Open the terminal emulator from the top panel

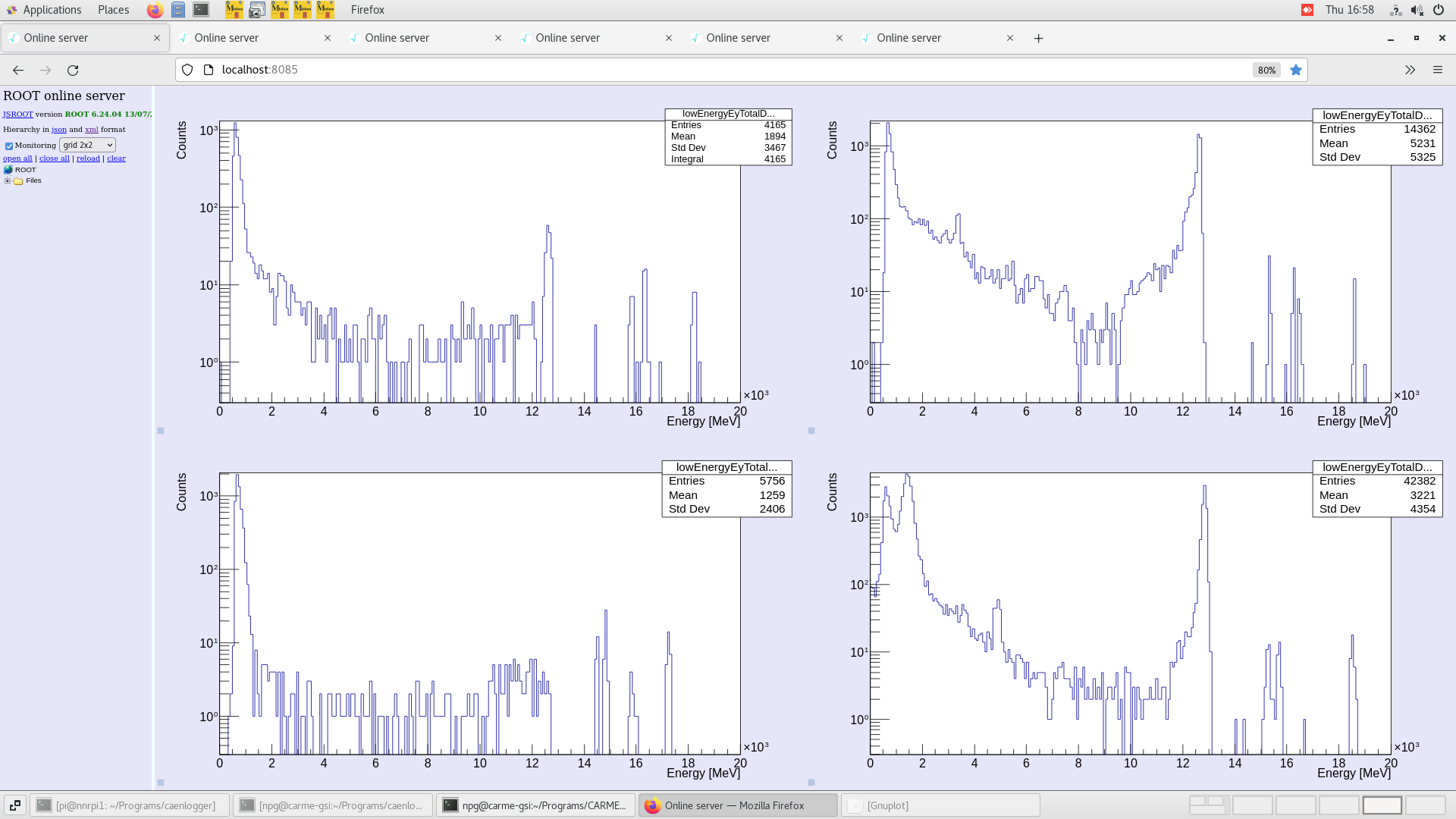point(201,10)
